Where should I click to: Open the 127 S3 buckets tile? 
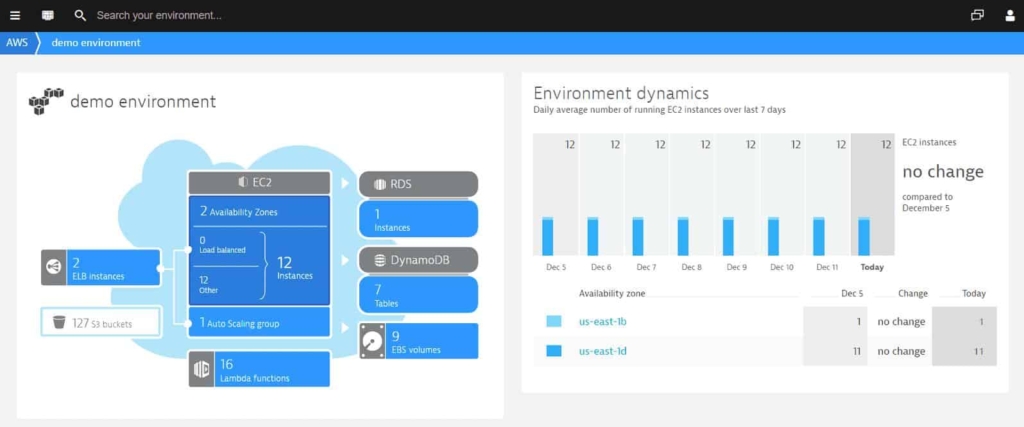point(101,322)
